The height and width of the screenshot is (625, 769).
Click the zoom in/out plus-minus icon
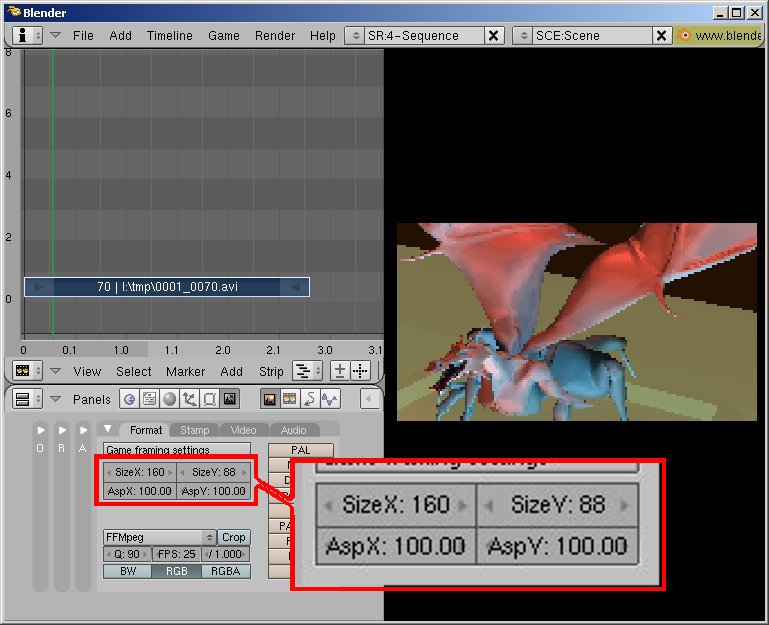(339, 371)
